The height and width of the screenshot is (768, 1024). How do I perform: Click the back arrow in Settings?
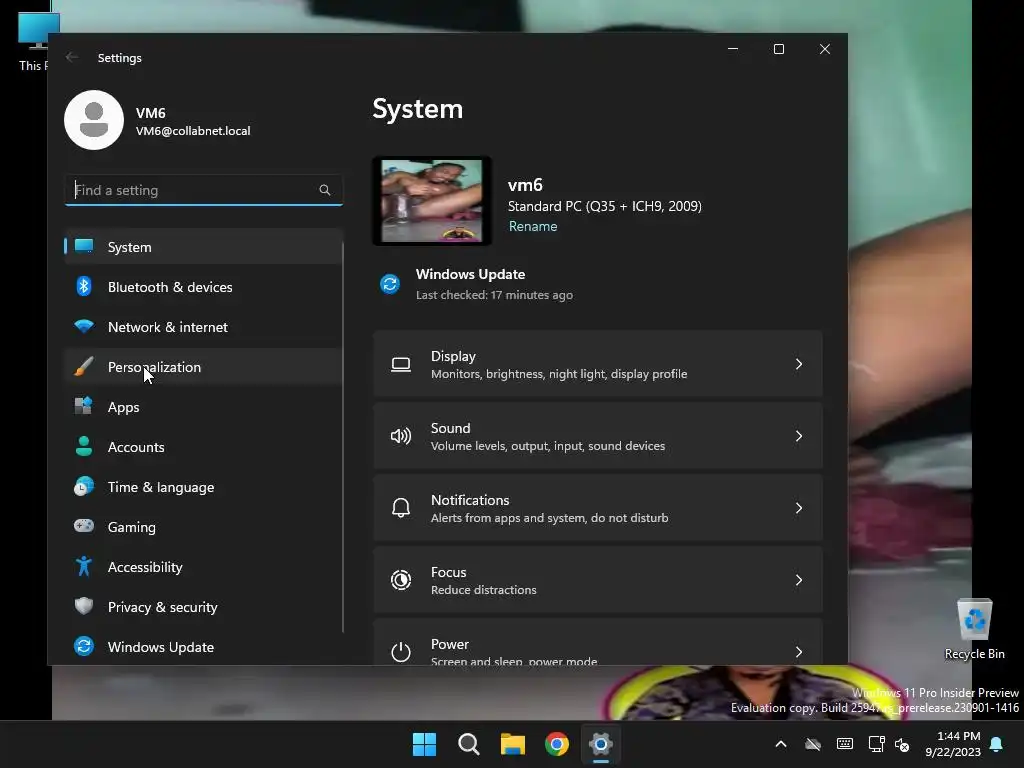[x=72, y=57]
